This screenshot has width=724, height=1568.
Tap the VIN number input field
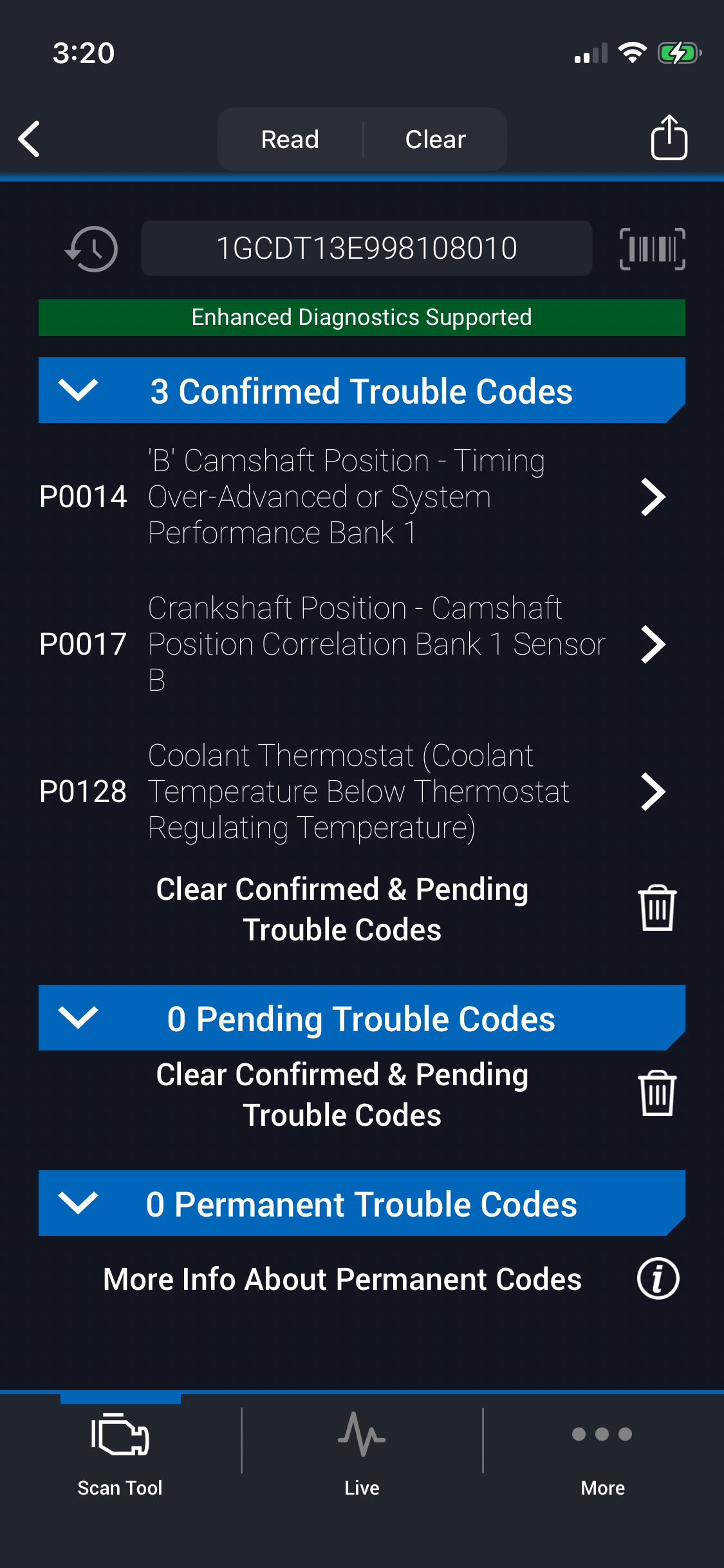coord(366,248)
